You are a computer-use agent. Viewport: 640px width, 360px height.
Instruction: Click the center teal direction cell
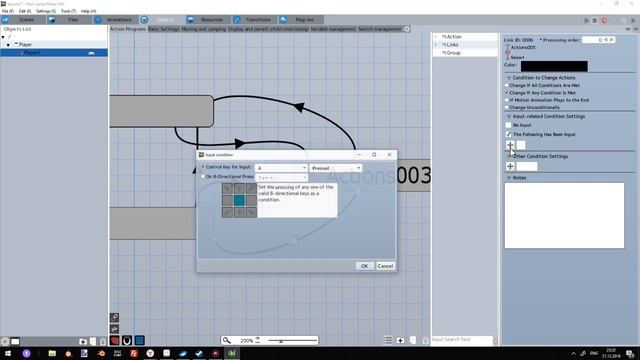[x=239, y=200]
